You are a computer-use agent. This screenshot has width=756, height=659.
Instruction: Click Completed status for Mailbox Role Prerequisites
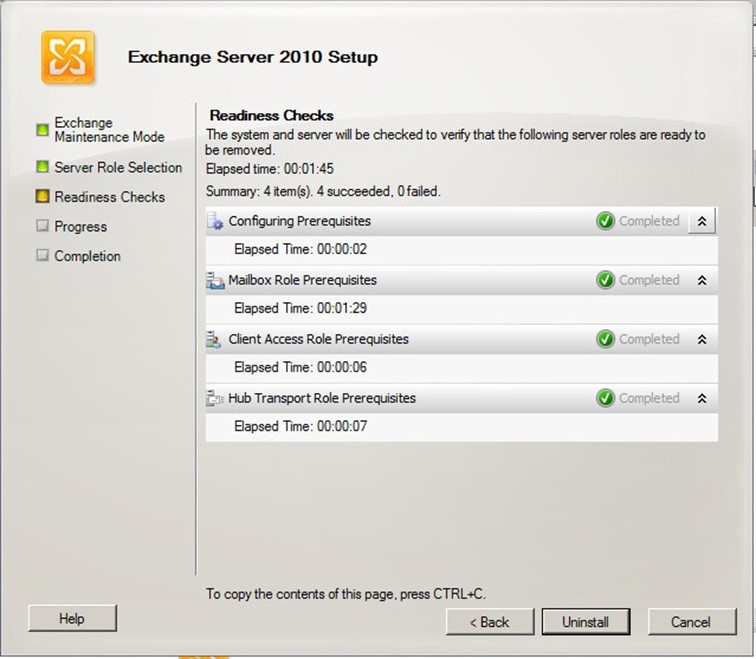click(649, 280)
